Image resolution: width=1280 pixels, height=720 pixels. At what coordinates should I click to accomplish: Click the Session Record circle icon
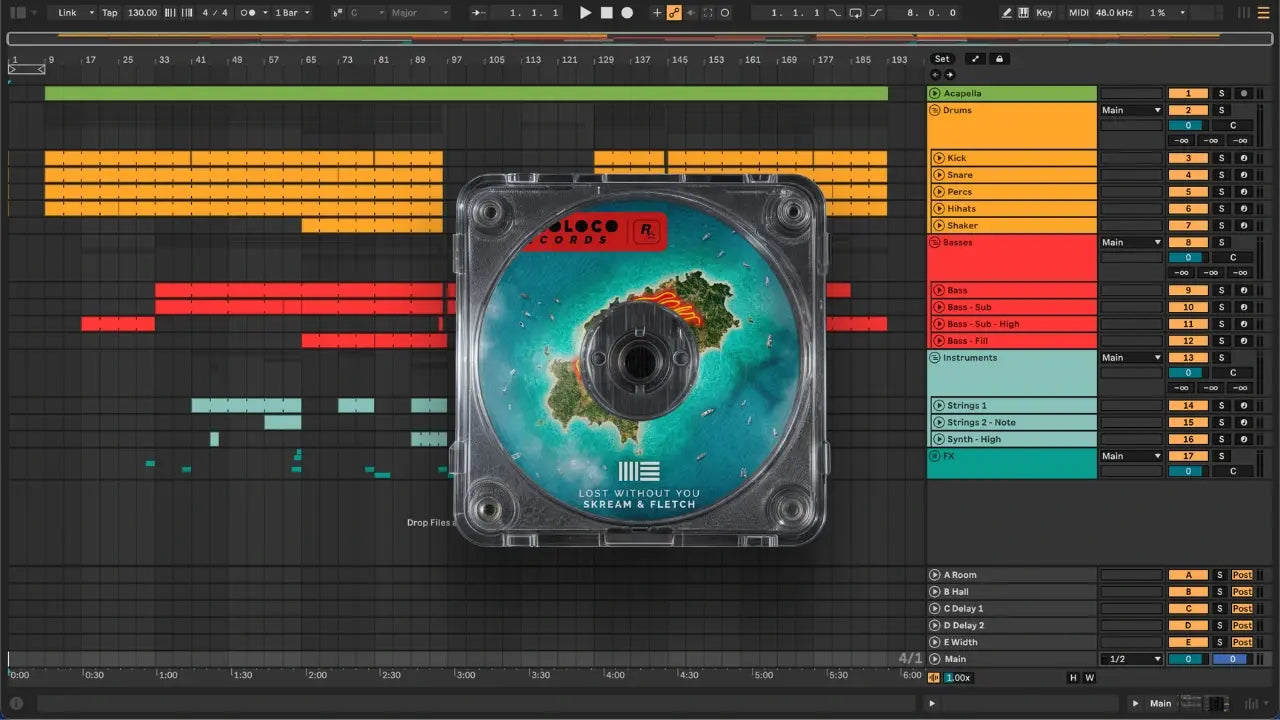(x=725, y=13)
